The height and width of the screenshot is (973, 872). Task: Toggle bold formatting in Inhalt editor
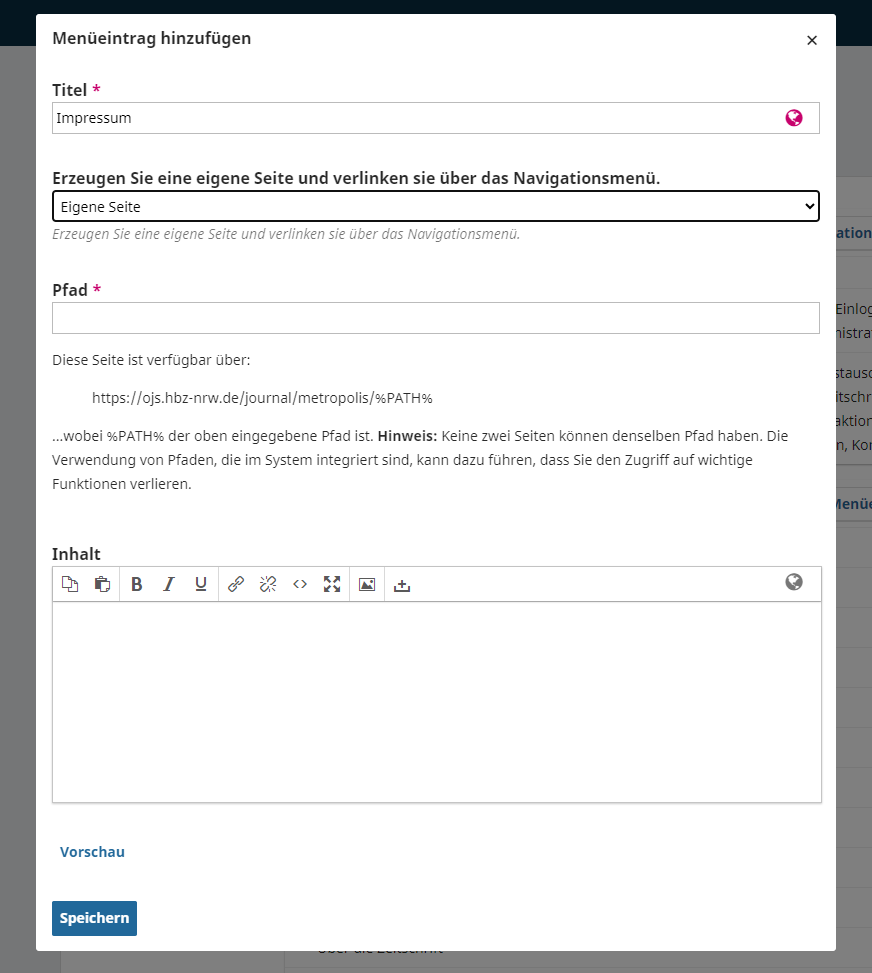point(137,585)
